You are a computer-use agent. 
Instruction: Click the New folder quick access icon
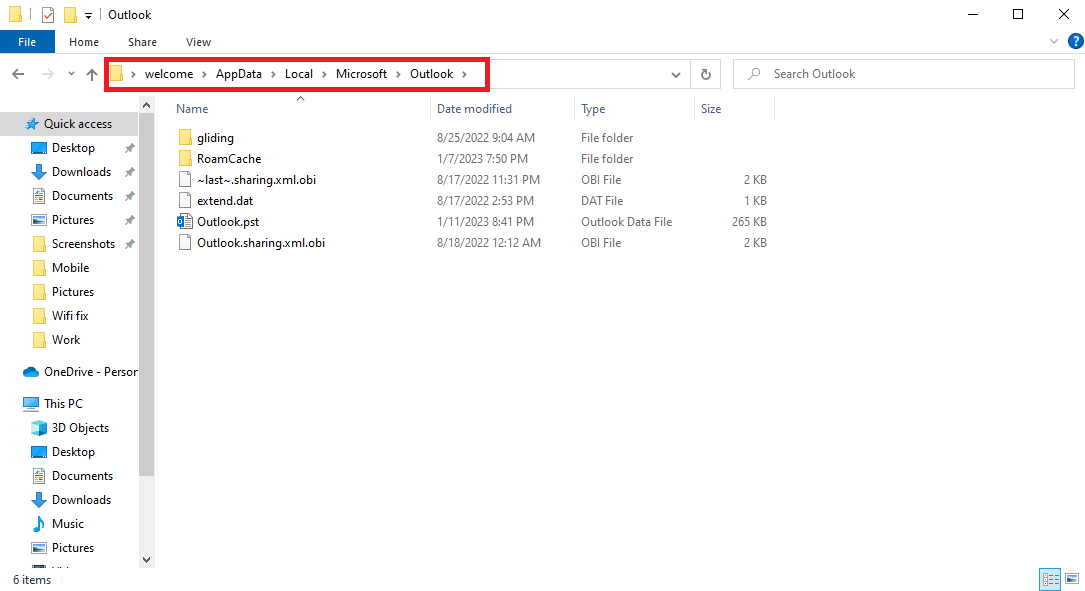tap(70, 15)
